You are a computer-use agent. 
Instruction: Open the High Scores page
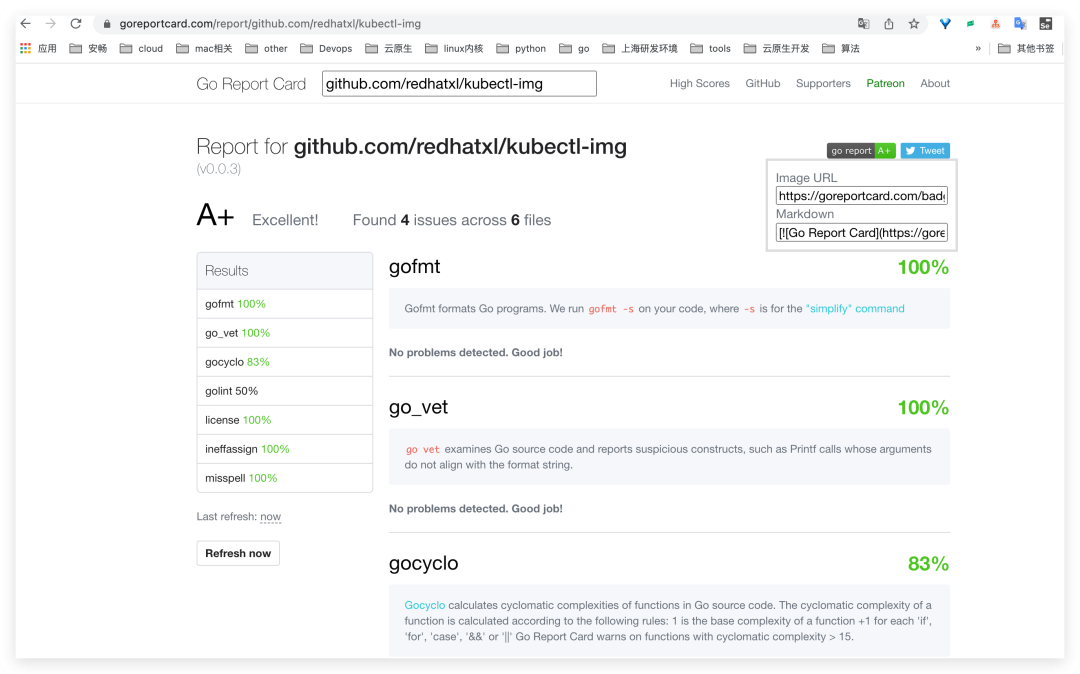699,83
